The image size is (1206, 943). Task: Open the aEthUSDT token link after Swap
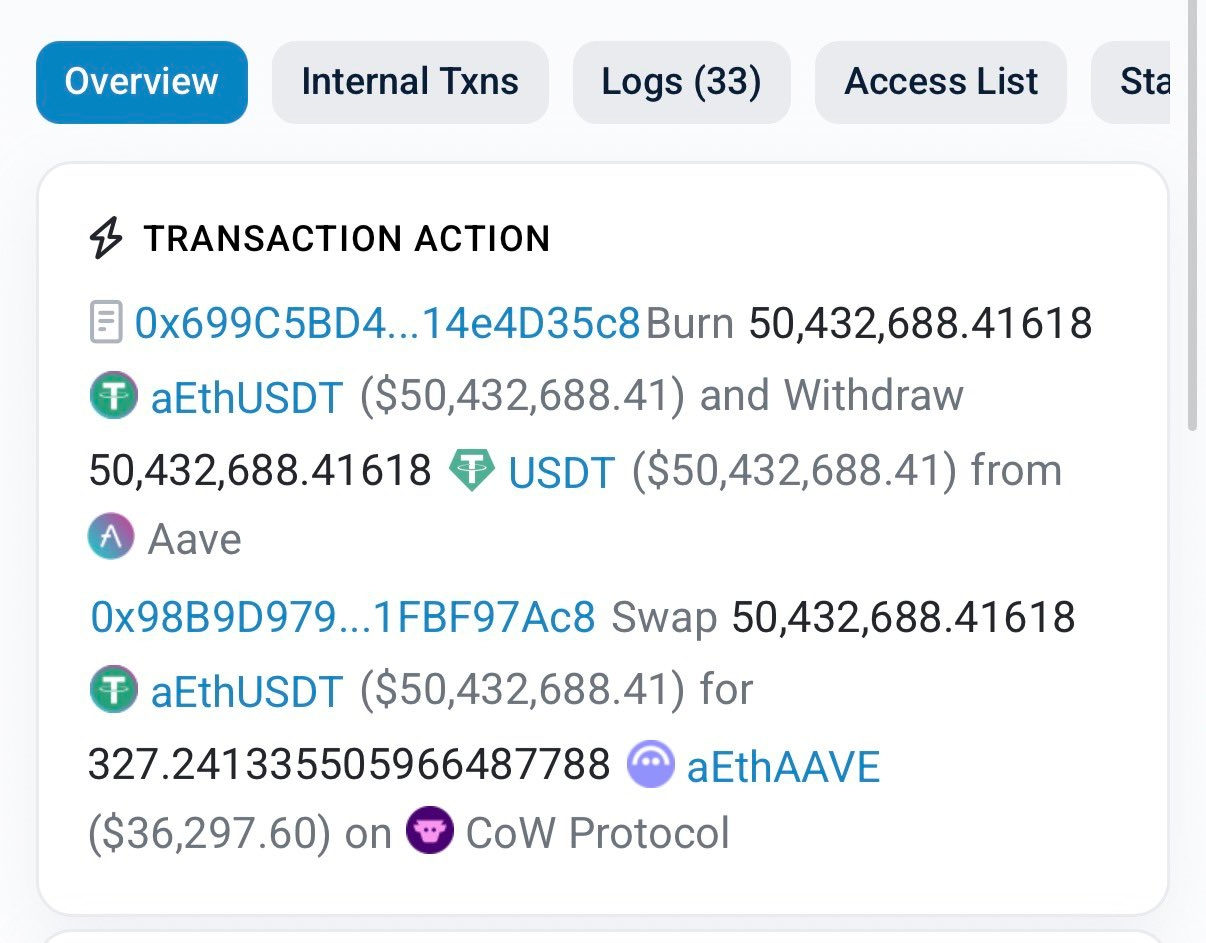coord(247,691)
